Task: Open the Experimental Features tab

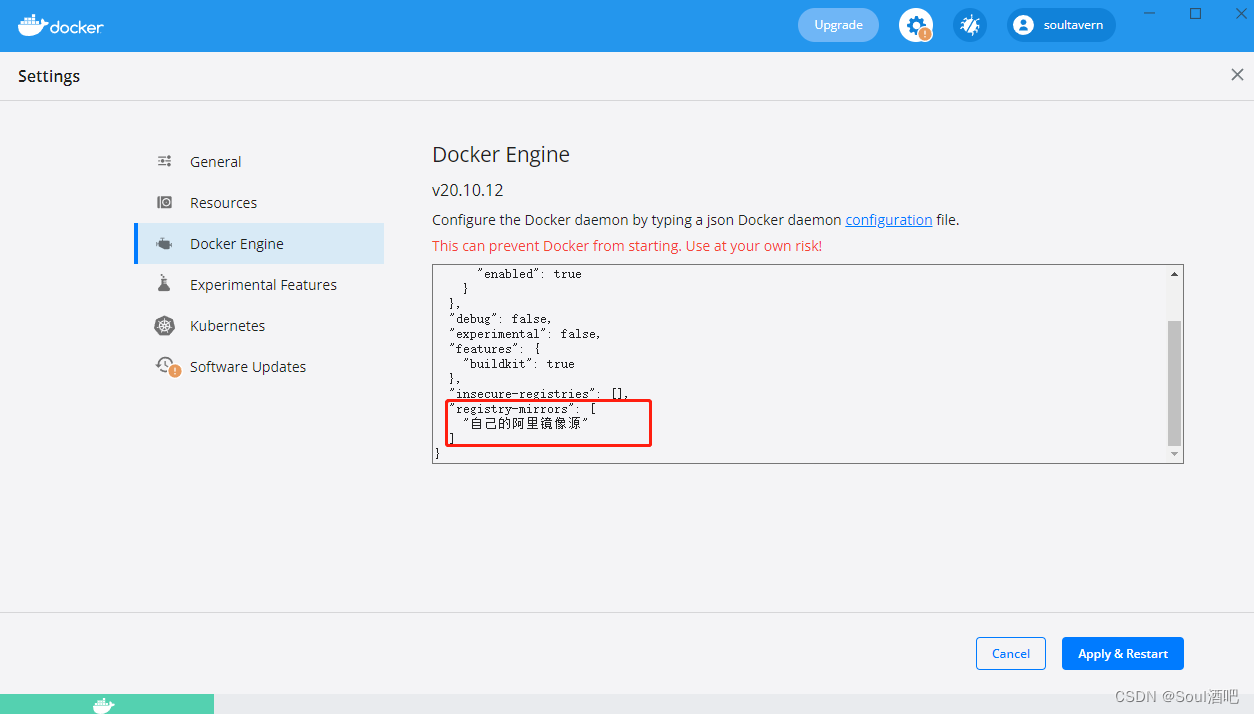Action: point(259,284)
